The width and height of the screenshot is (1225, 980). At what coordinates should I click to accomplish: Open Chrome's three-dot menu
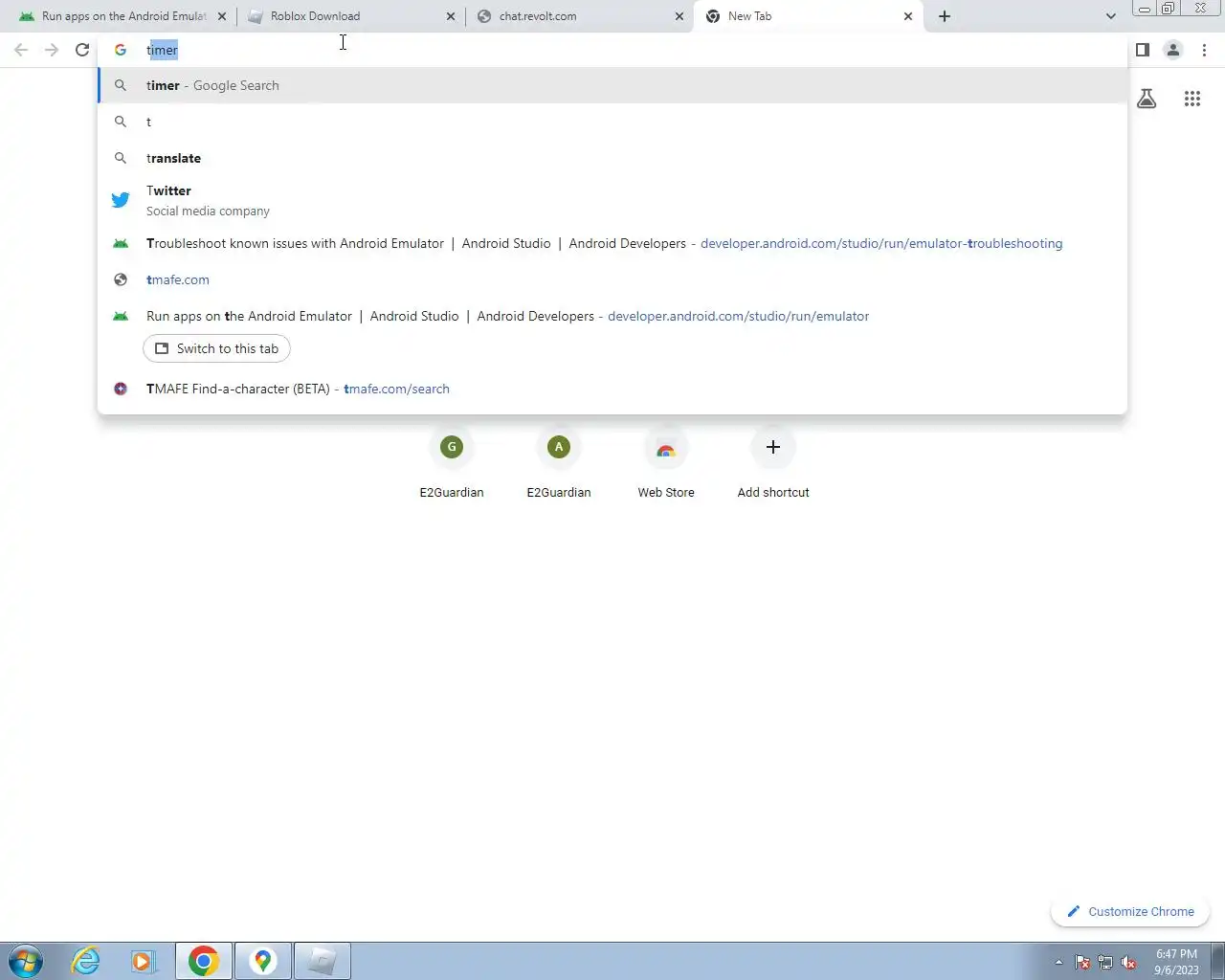(x=1204, y=50)
